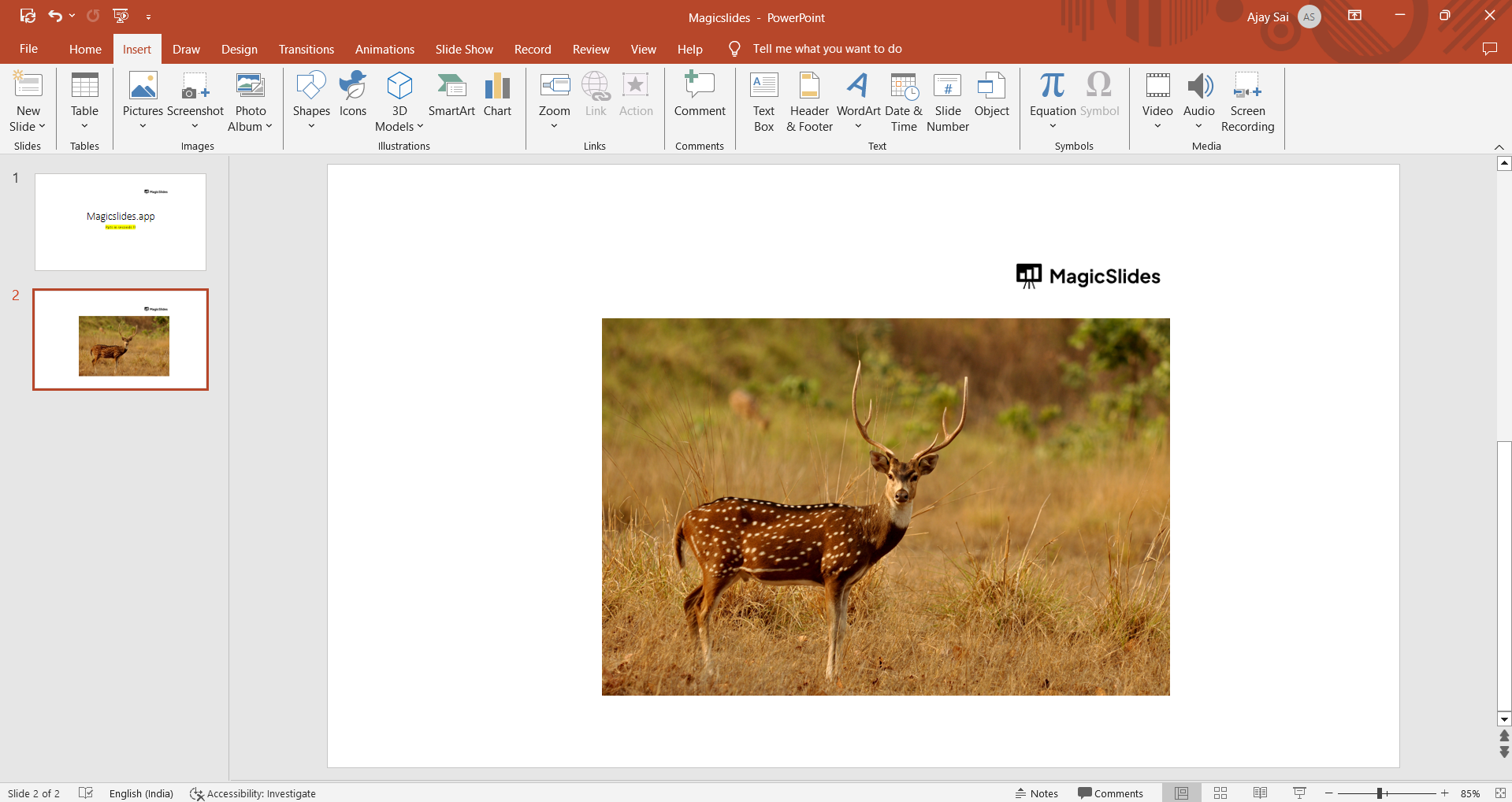Insert Slide Number

coord(947,102)
